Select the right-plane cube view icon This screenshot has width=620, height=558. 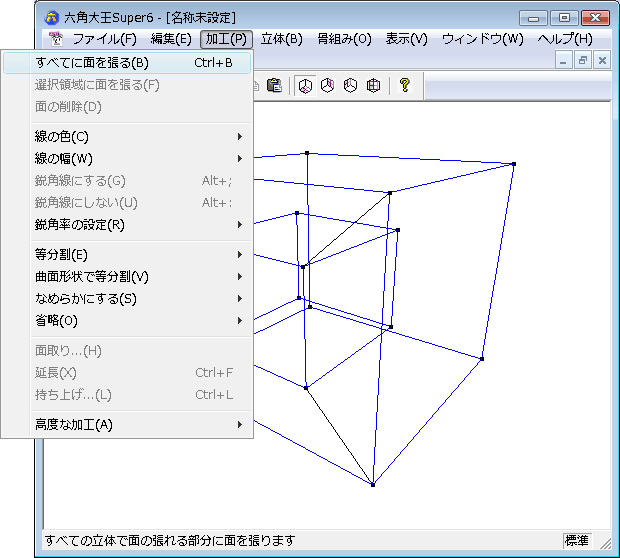[x=327, y=85]
